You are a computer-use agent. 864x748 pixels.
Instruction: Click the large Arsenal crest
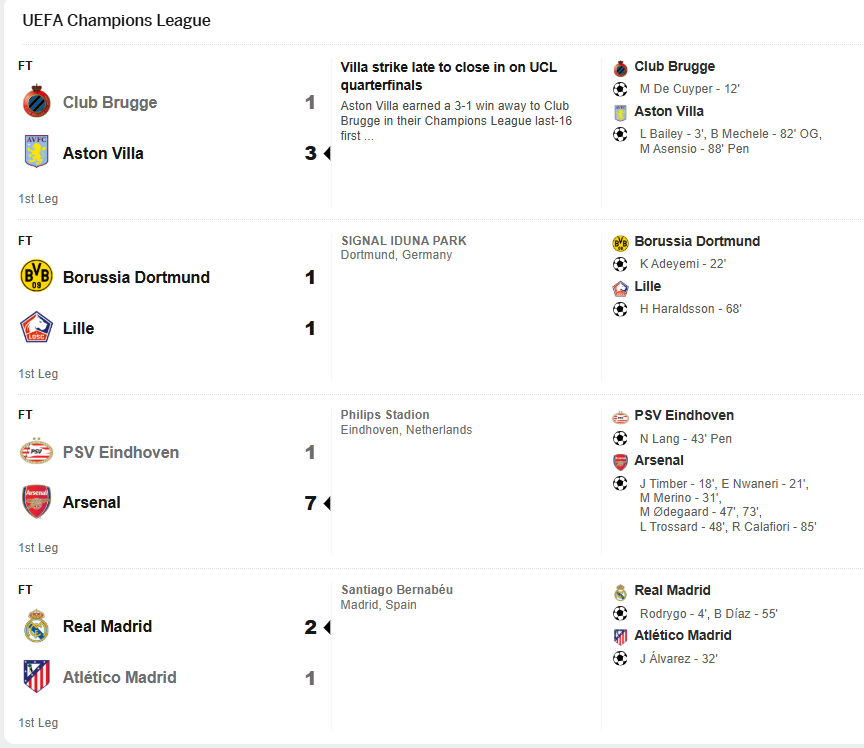point(36,502)
